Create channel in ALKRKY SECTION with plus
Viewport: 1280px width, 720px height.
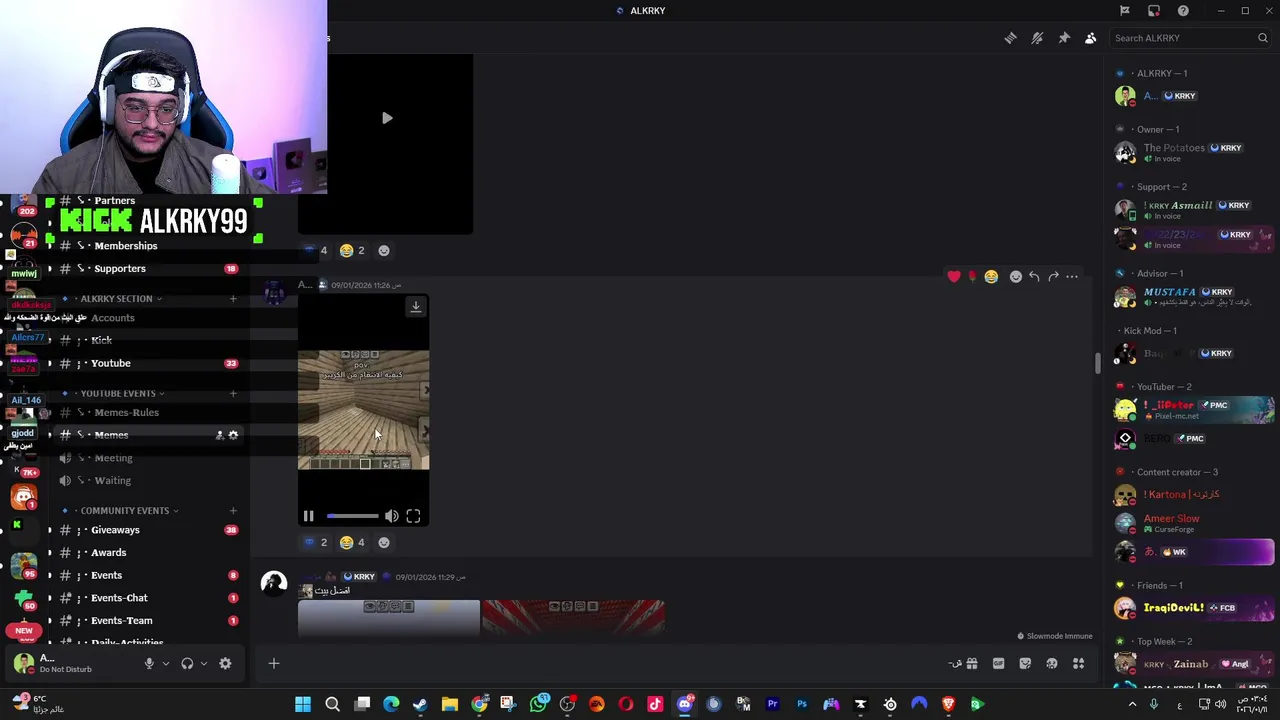[x=233, y=298]
